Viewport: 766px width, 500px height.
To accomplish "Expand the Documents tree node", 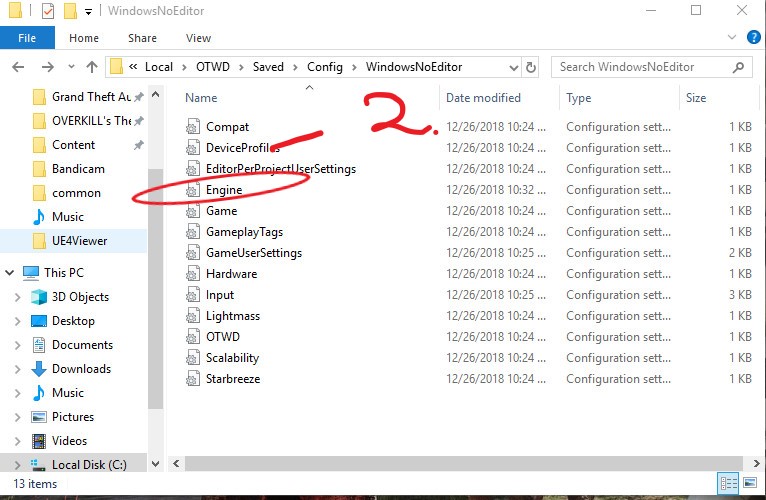I will coord(18,345).
